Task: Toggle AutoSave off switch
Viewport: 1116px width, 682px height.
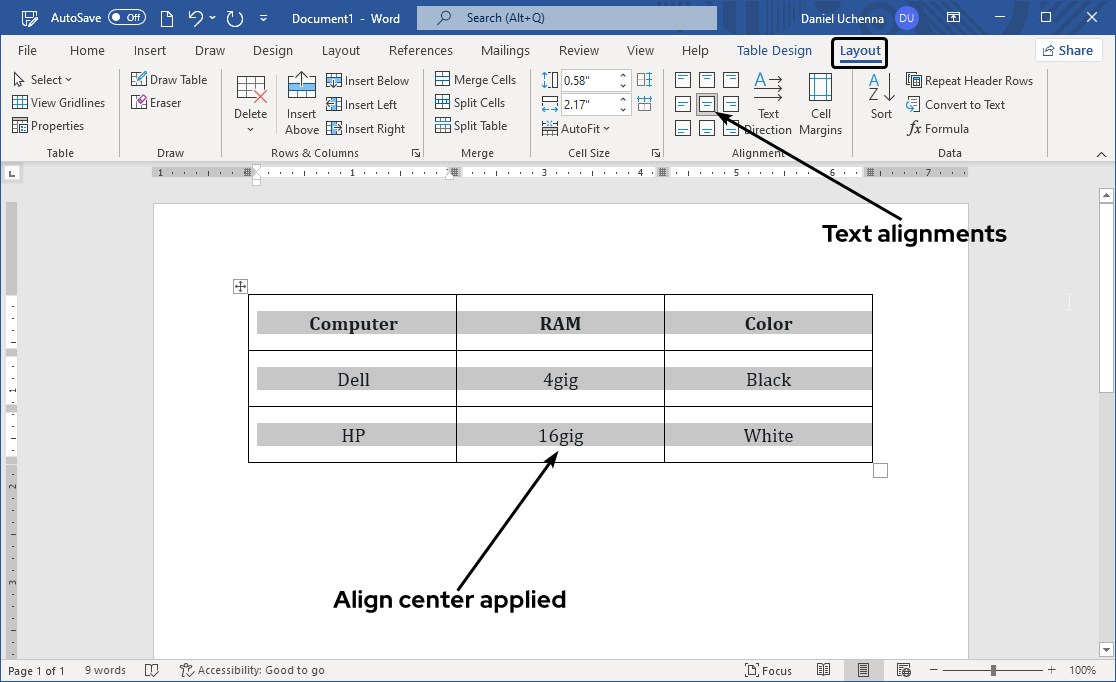Action: pyautogui.click(x=127, y=17)
